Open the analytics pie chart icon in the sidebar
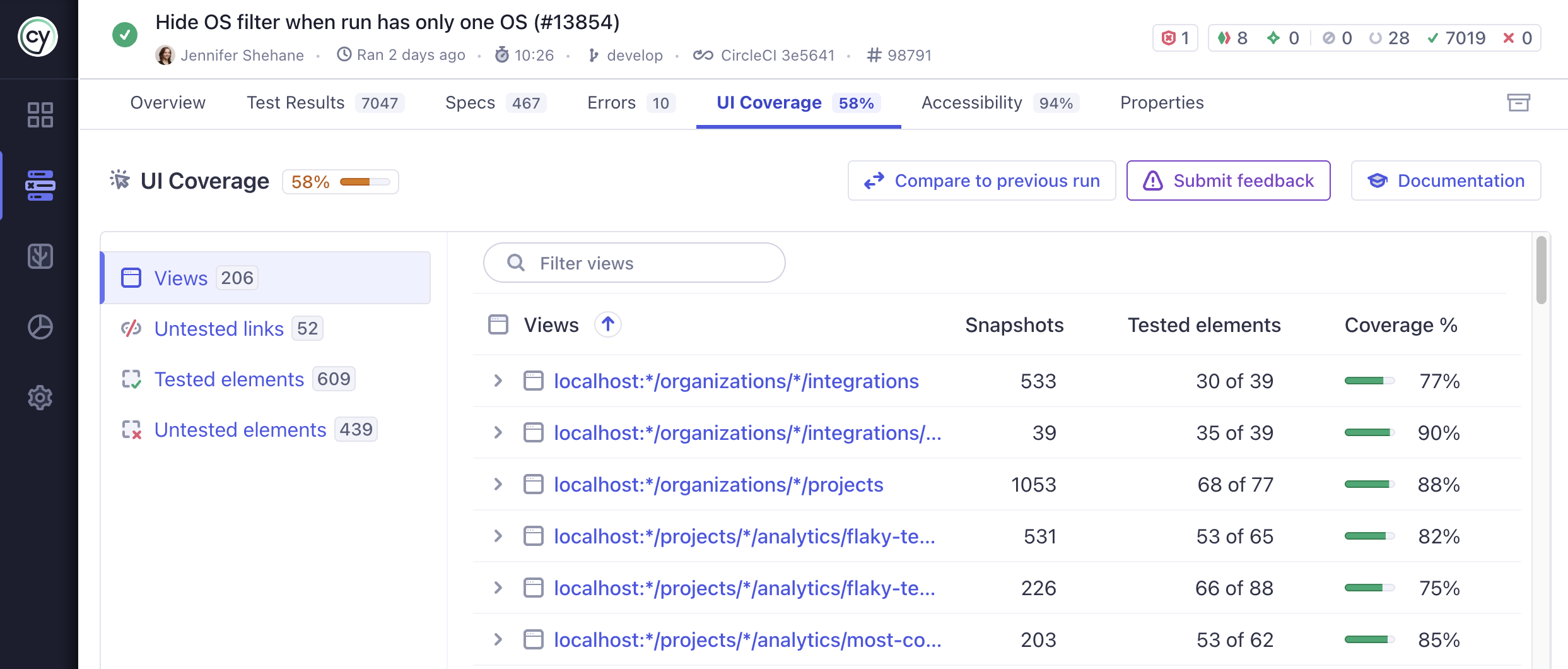This screenshot has height=669, width=1568. (40, 327)
